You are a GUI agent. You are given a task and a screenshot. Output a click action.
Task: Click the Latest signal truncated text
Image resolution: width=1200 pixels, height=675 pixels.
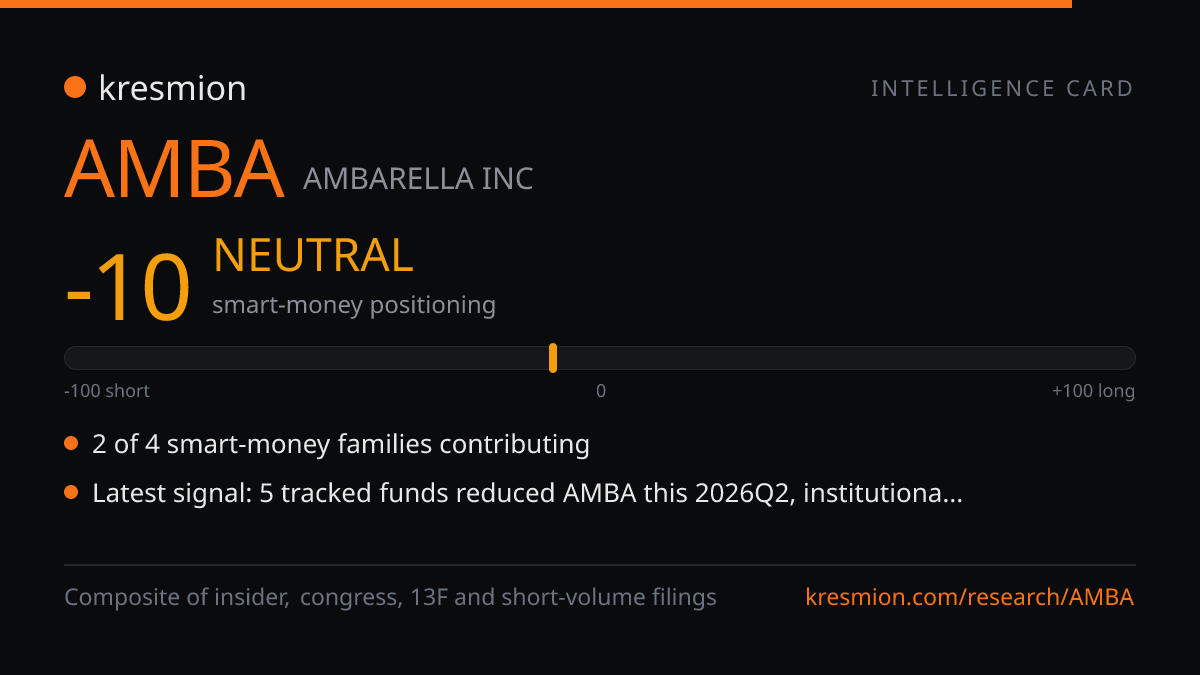point(527,493)
